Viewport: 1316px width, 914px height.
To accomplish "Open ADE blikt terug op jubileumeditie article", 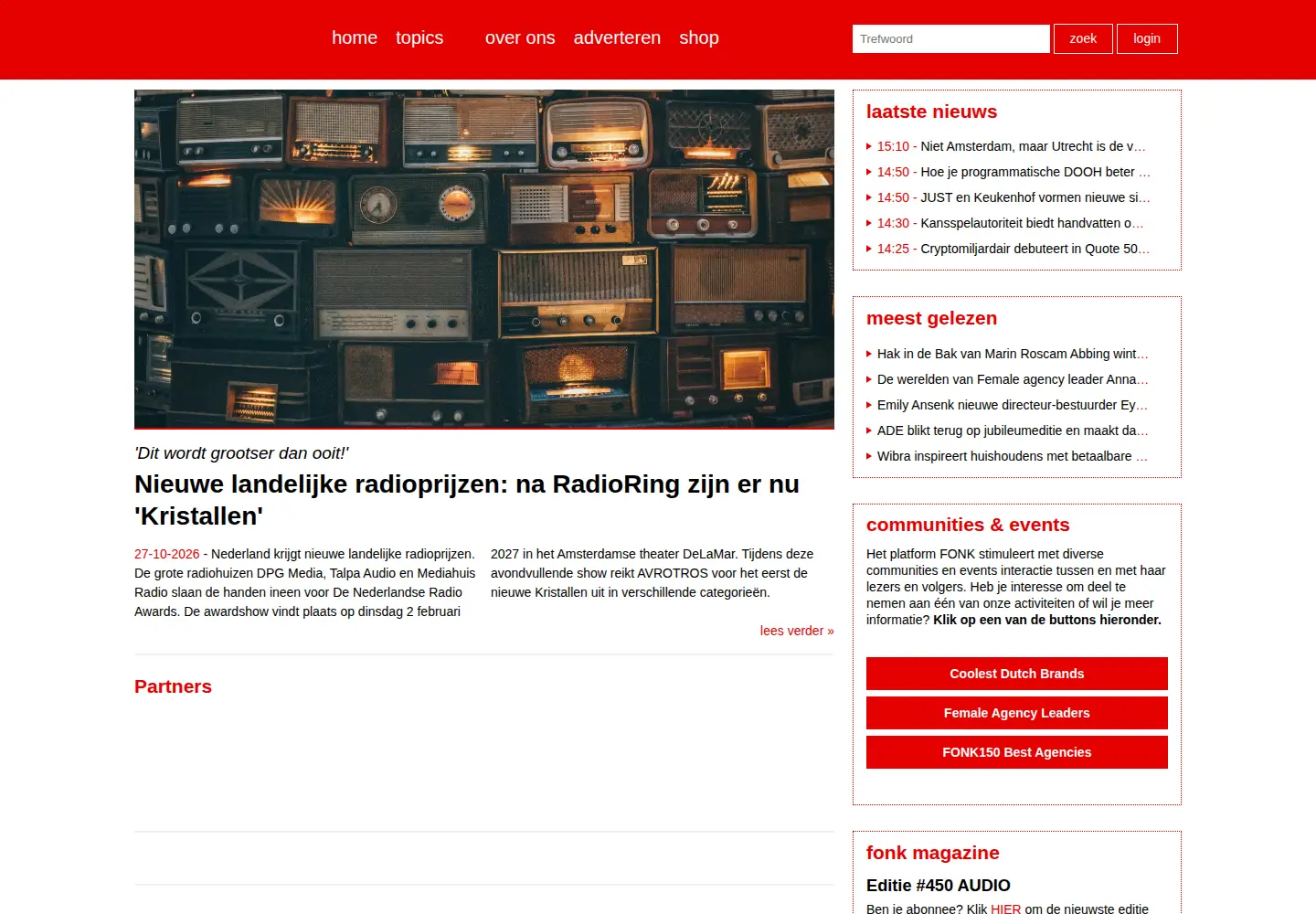I will tap(1013, 430).
